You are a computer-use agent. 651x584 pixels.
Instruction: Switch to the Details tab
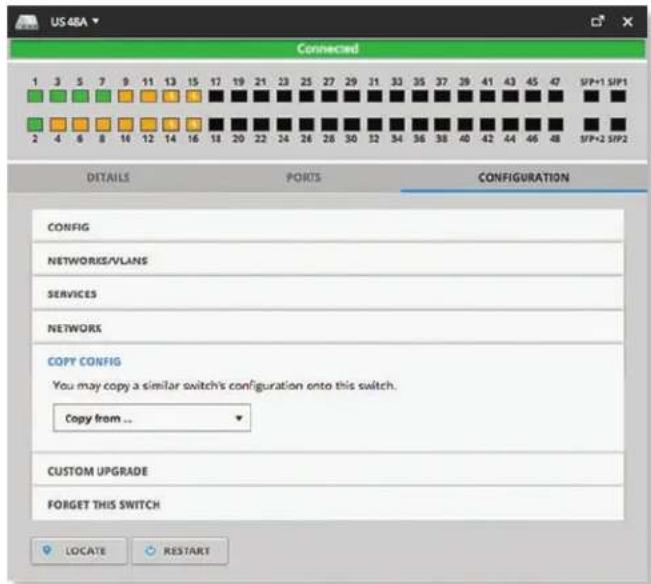[108, 178]
